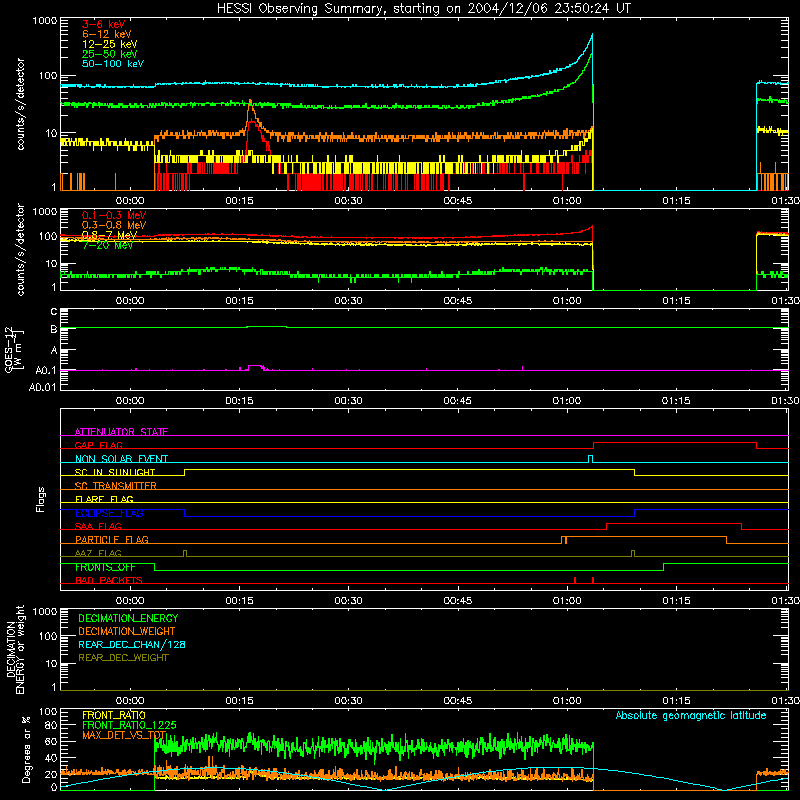Select the ECLIPSE_FLAG label
This screenshot has width=800, height=800.
click(109, 513)
